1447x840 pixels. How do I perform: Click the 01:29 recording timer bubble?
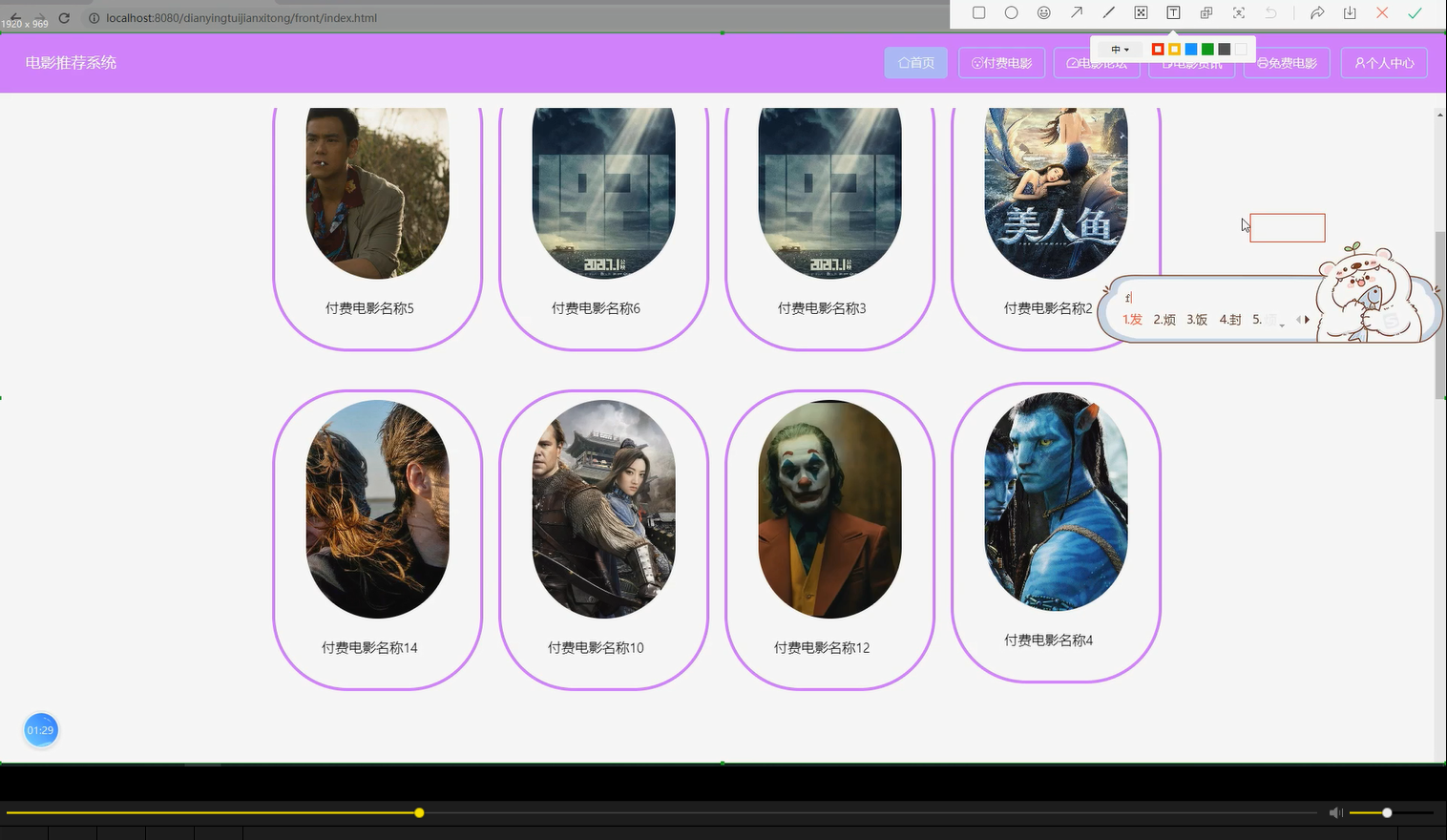coord(40,729)
